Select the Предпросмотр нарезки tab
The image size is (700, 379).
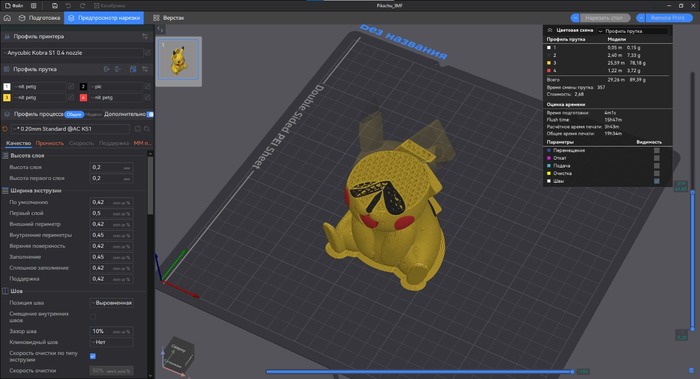click(x=104, y=18)
